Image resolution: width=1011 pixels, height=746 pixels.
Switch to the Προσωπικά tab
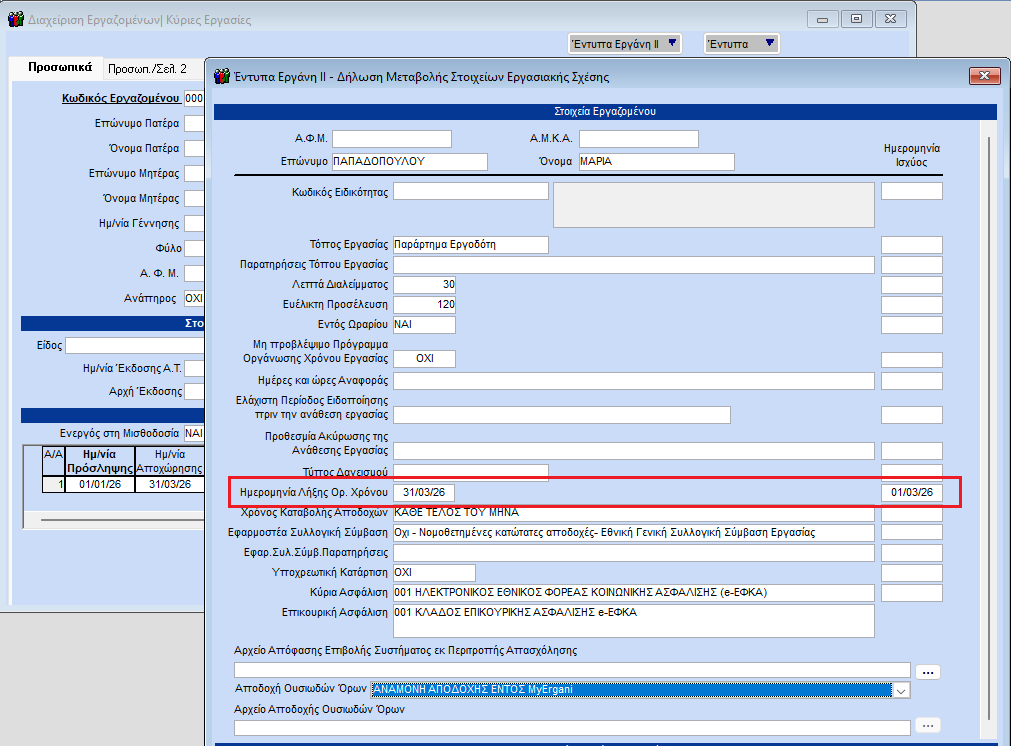pyautogui.click(x=60, y=68)
